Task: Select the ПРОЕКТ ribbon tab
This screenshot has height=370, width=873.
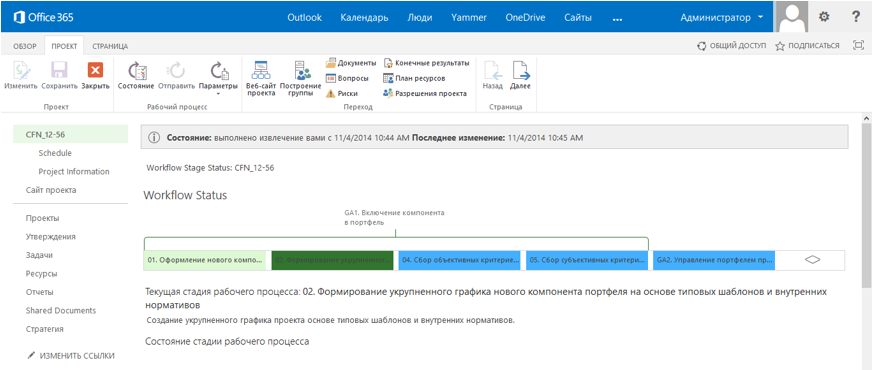Action: (64, 46)
